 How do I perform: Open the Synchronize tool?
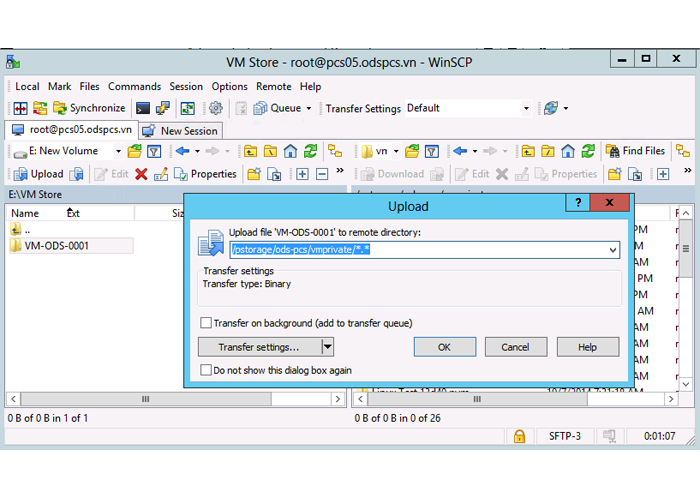[89, 108]
